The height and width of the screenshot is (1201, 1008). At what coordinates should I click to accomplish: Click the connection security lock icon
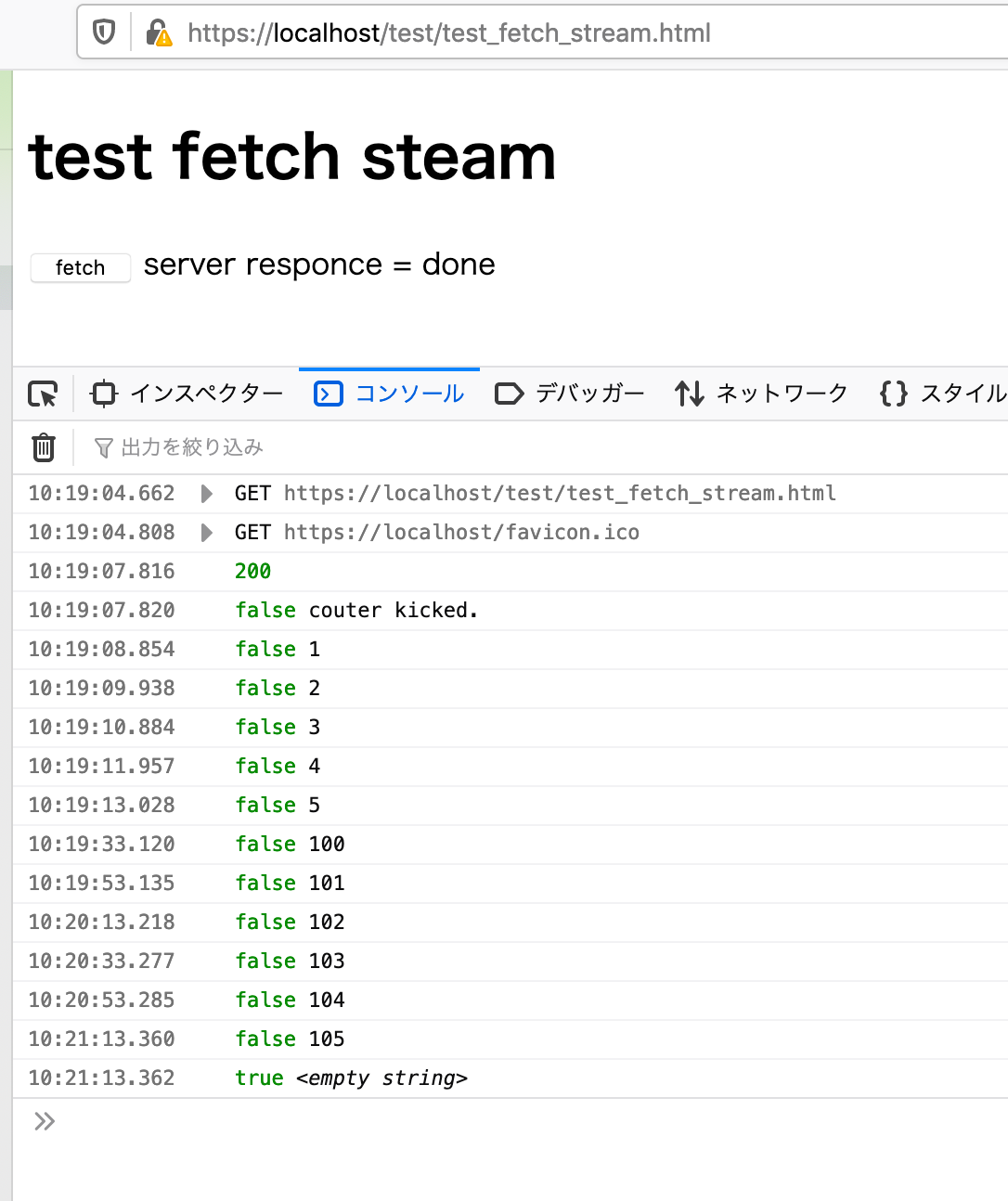pyautogui.click(x=160, y=32)
